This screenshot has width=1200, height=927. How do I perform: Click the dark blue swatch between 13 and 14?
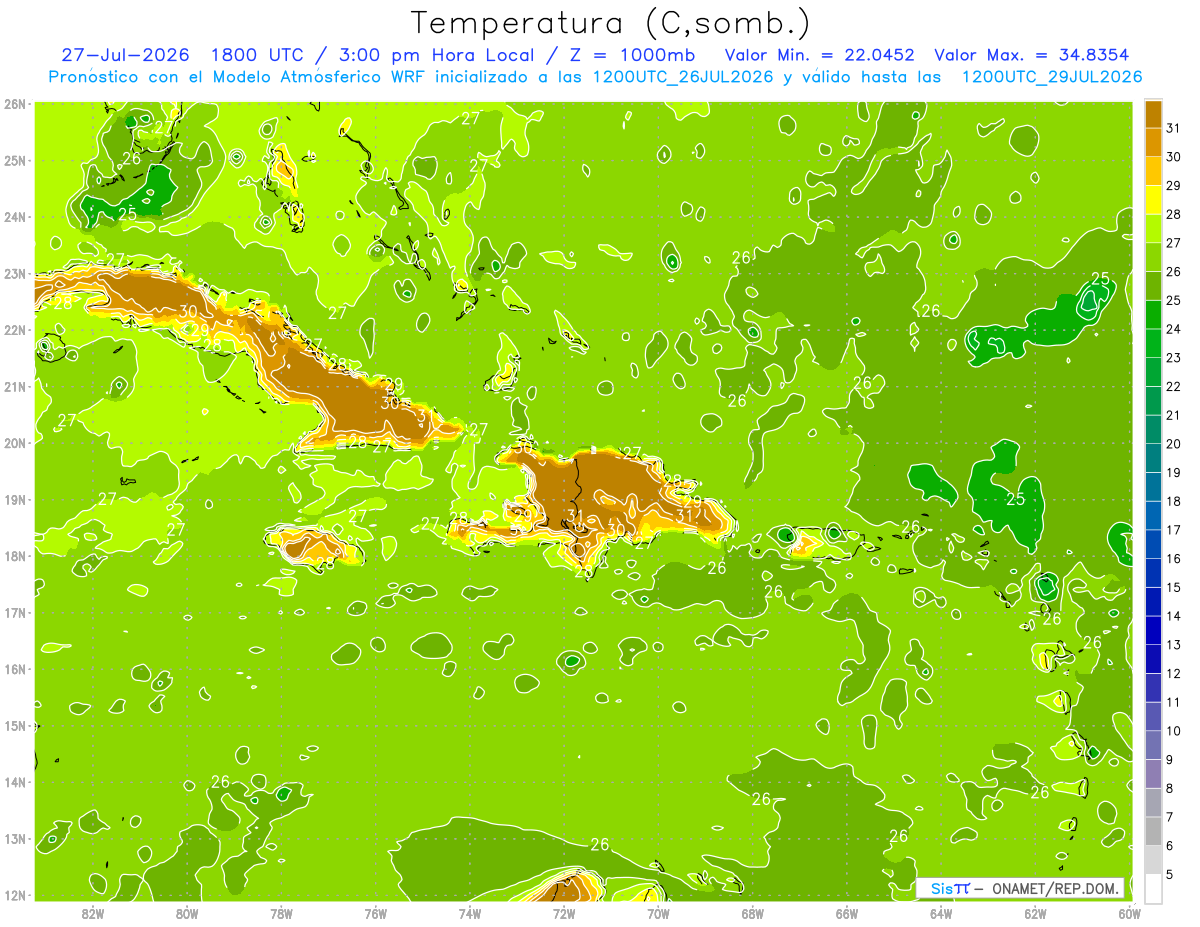(1153, 630)
